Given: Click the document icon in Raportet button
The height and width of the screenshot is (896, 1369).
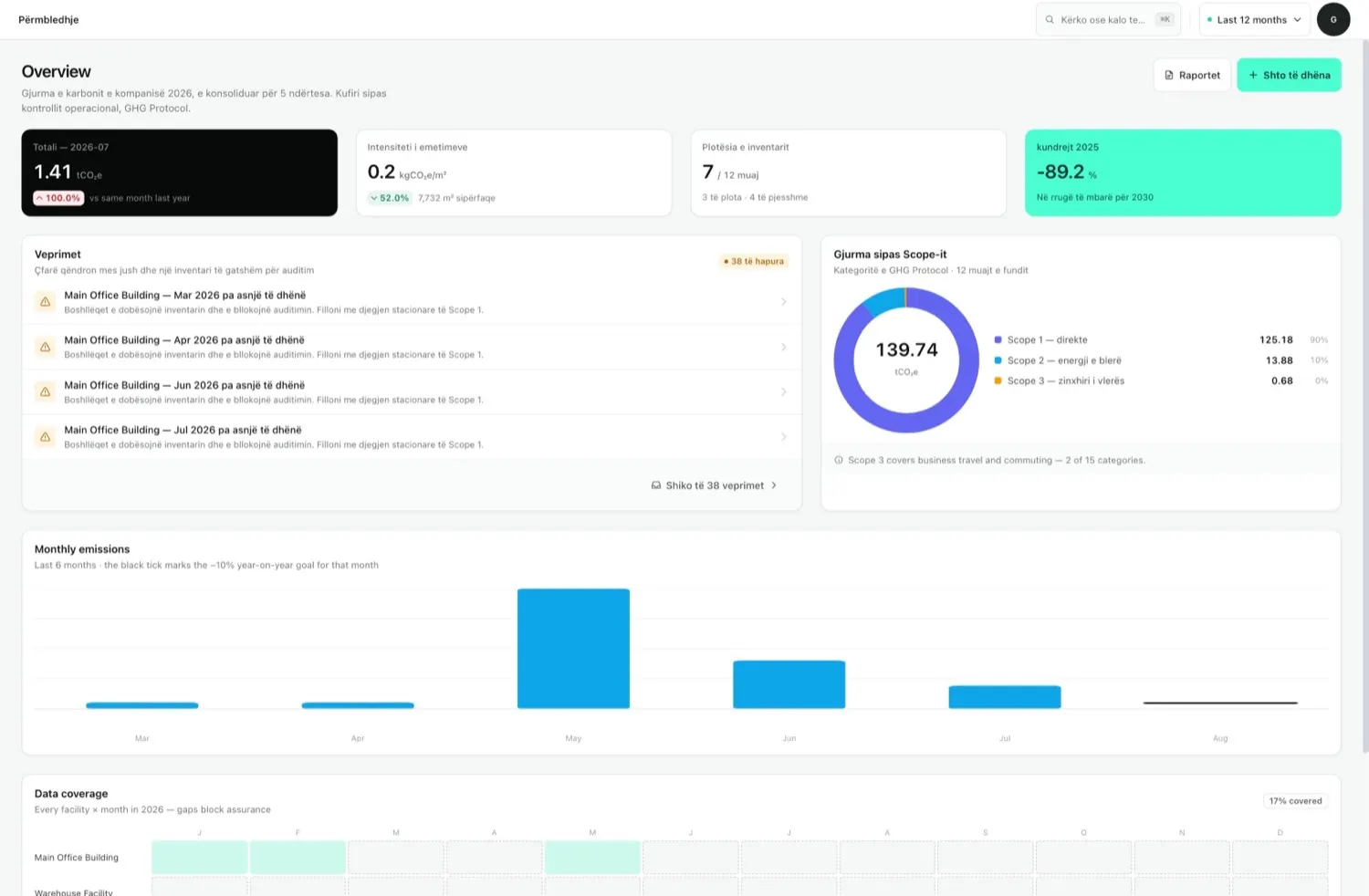Looking at the screenshot, I should point(1169,75).
